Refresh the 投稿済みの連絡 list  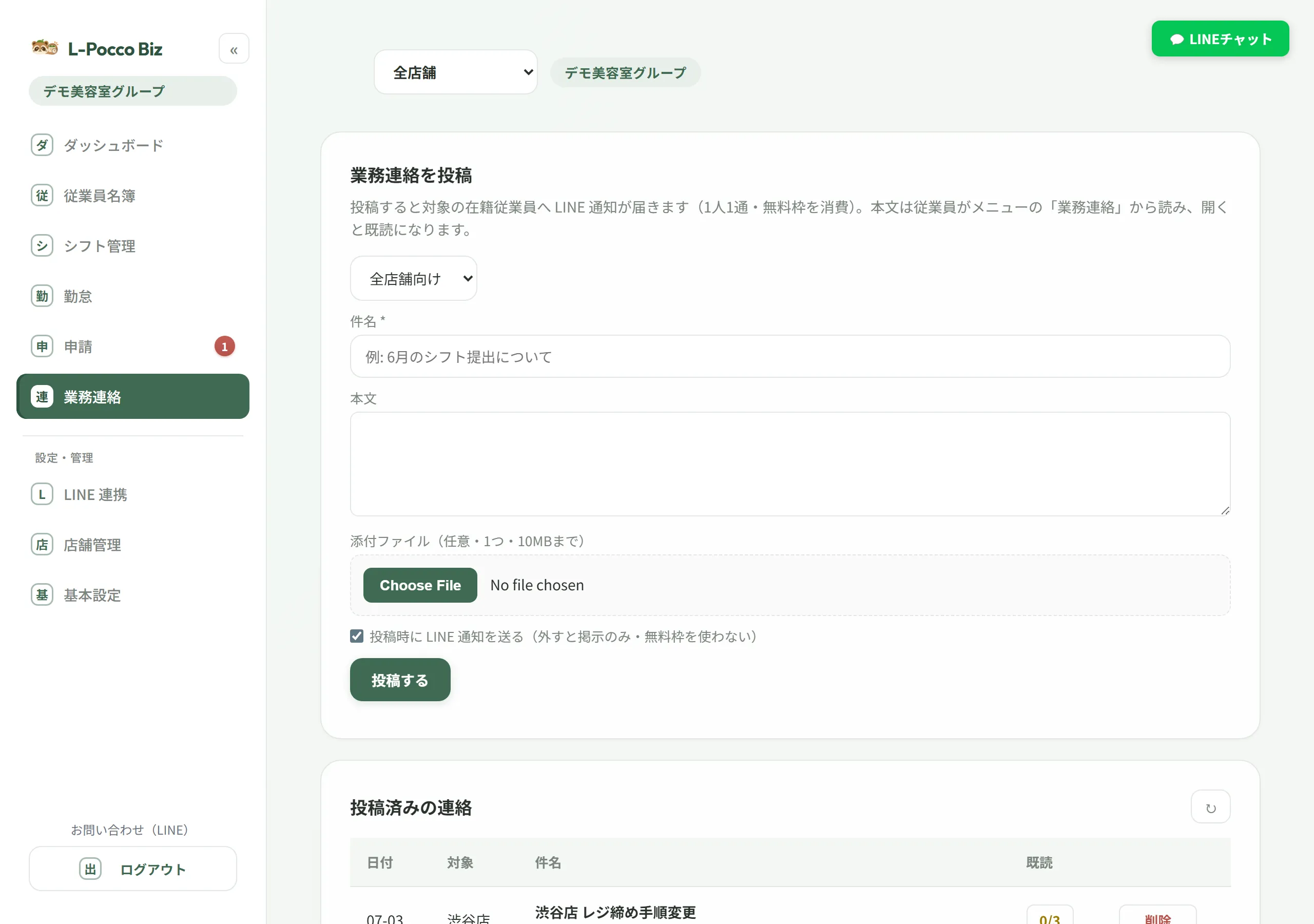coord(1210,807)
